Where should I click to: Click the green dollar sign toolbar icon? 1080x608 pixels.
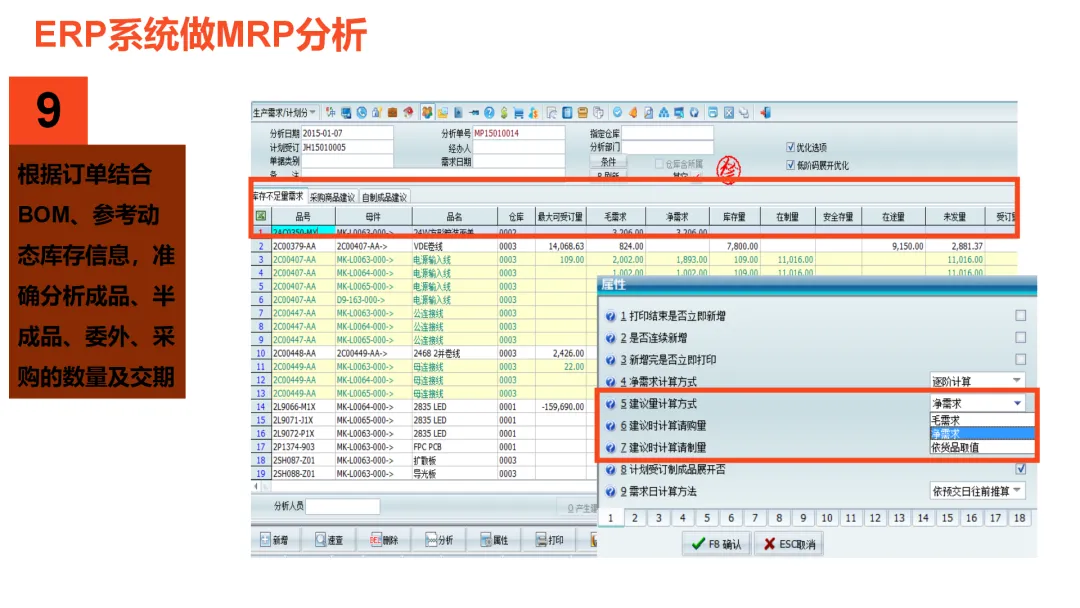[504, 112]
